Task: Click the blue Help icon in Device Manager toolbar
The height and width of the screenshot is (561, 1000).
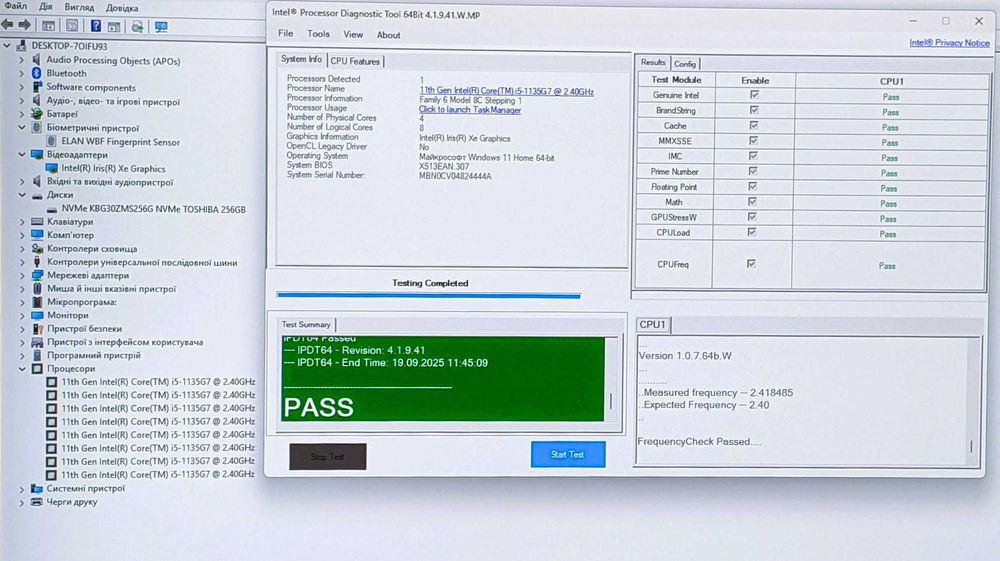Action: [95, 26]
